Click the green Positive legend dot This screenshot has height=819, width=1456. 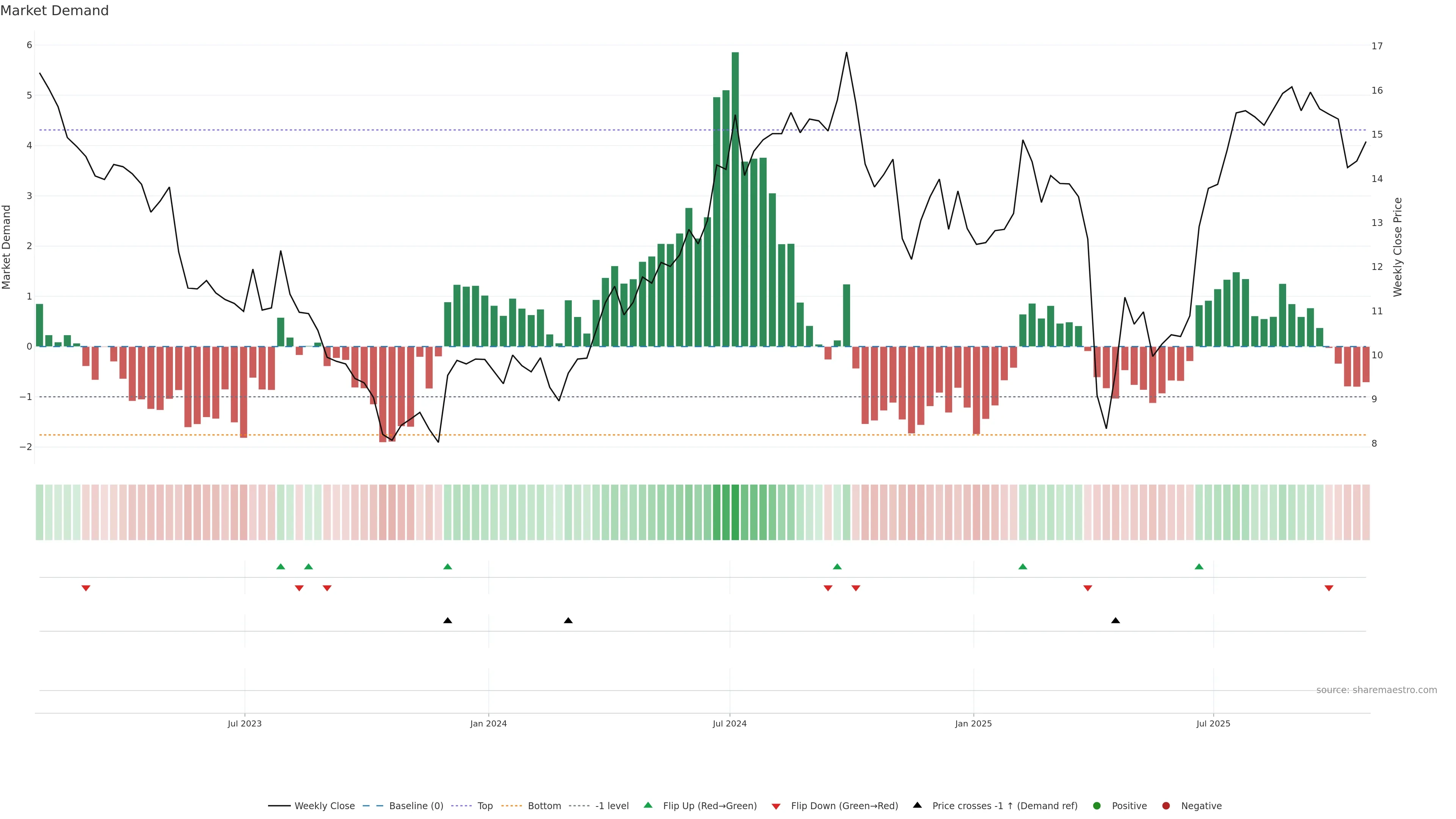point(1097,805)
